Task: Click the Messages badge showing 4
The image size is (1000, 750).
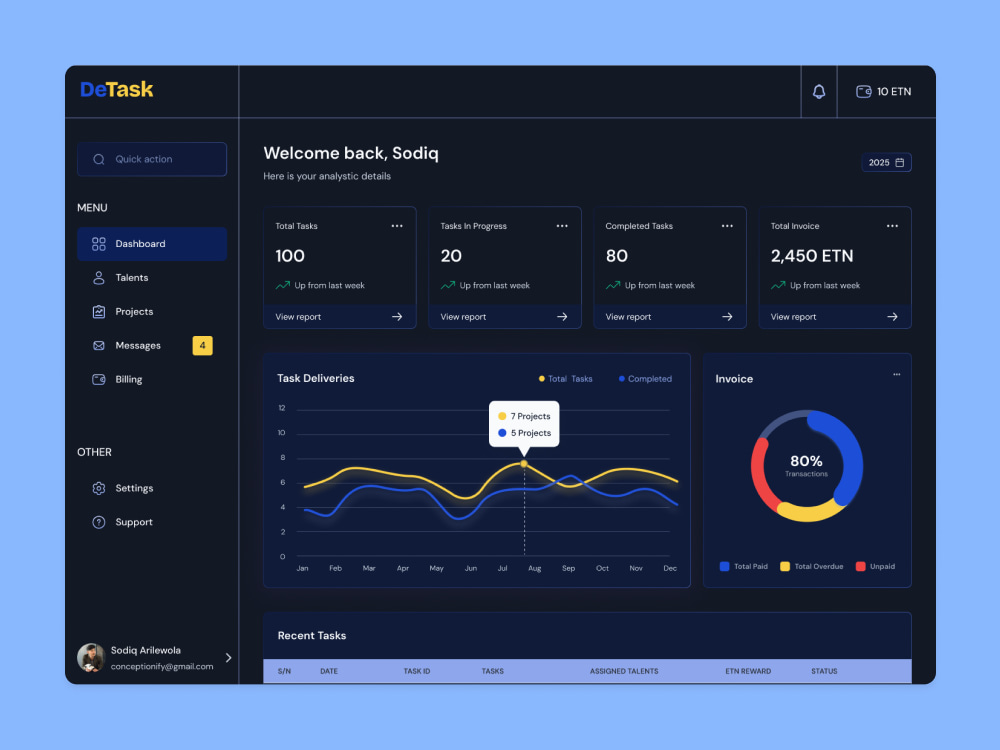Action: click(202, 346)
